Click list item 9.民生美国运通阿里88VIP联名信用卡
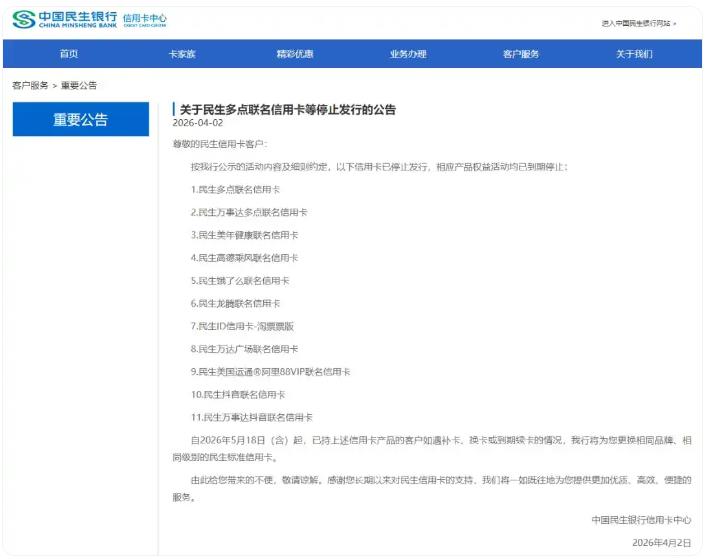This screenshot has height=559, width=714. click(270, 372)
